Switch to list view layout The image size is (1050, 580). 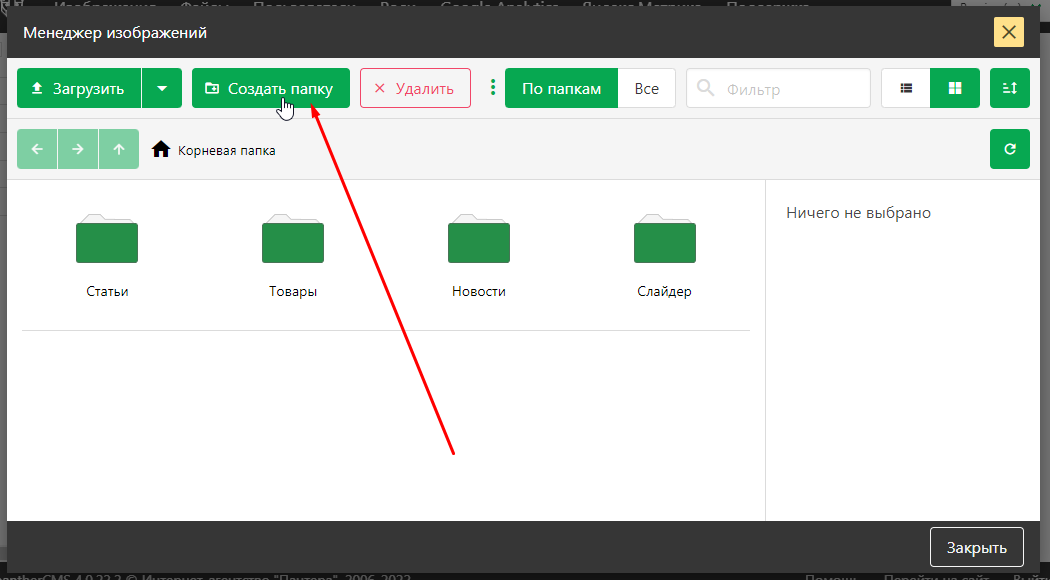click(x=906, y=88)
